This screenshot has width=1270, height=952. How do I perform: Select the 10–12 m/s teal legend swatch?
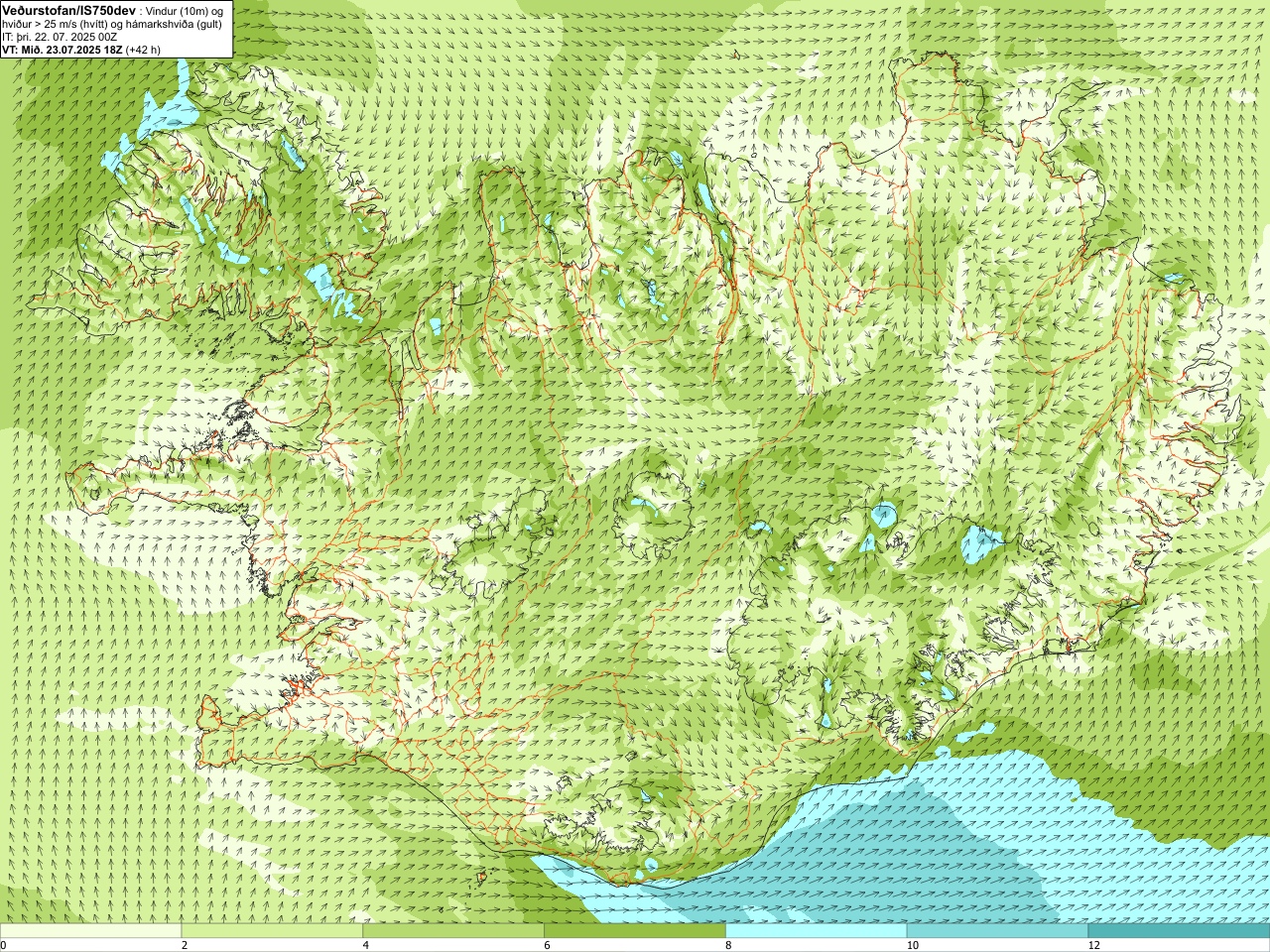pos(997,931)
